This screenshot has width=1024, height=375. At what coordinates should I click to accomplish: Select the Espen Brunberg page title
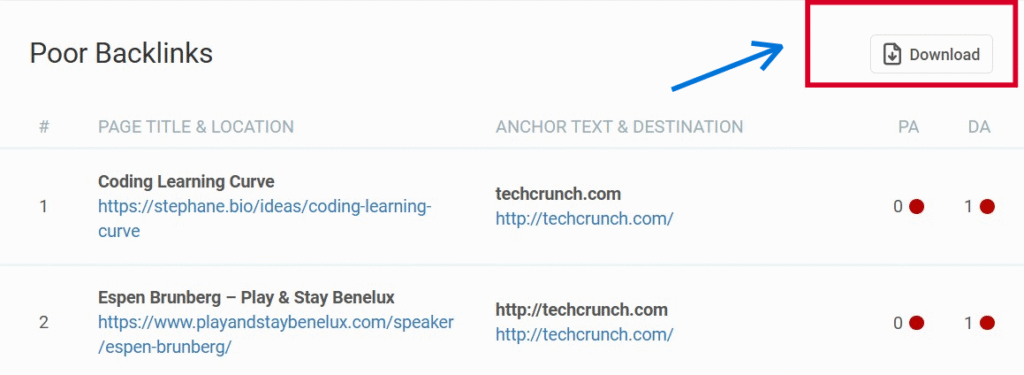(246, 298)
